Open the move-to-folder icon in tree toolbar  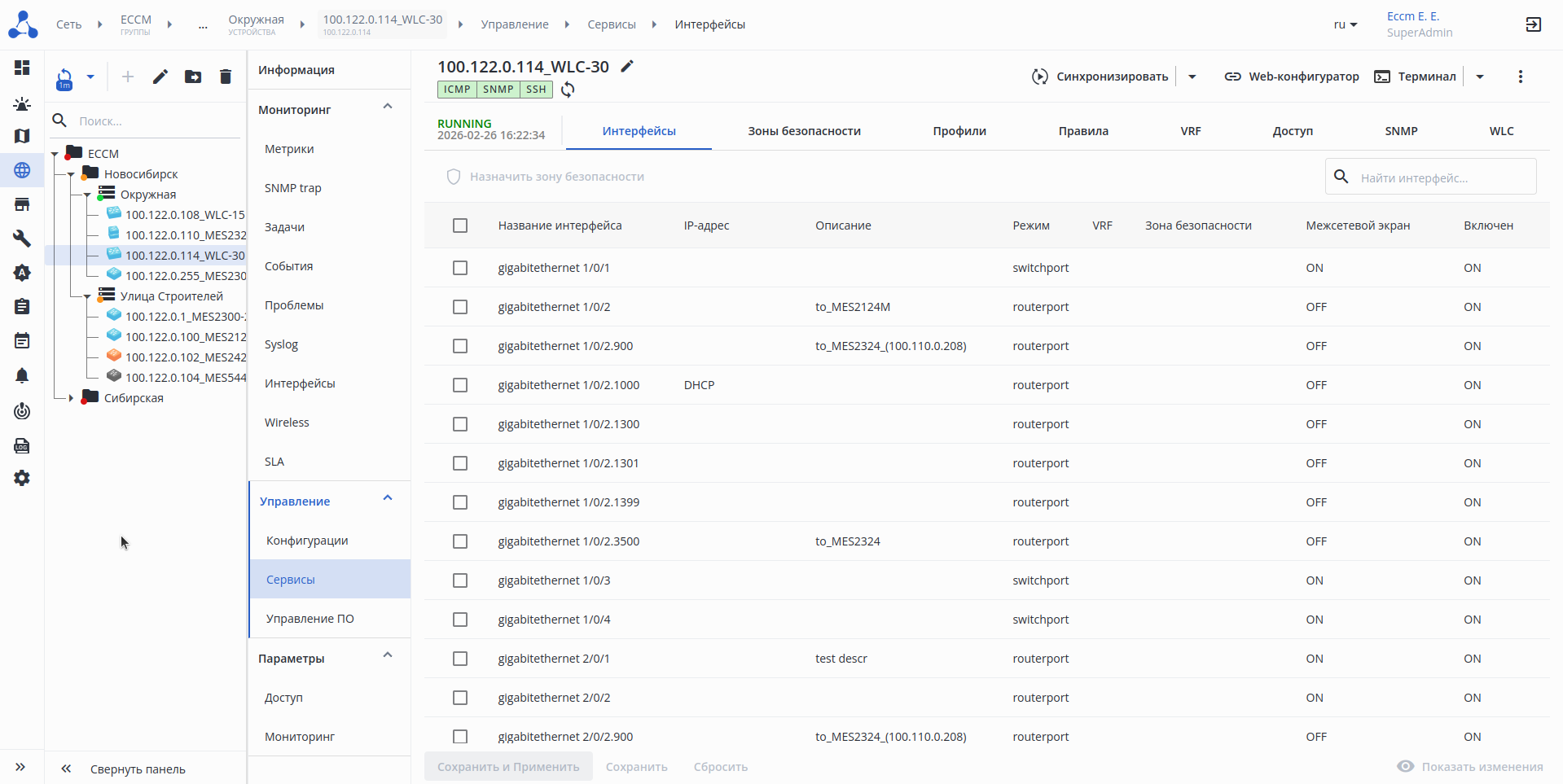click(x=193, y=77)
